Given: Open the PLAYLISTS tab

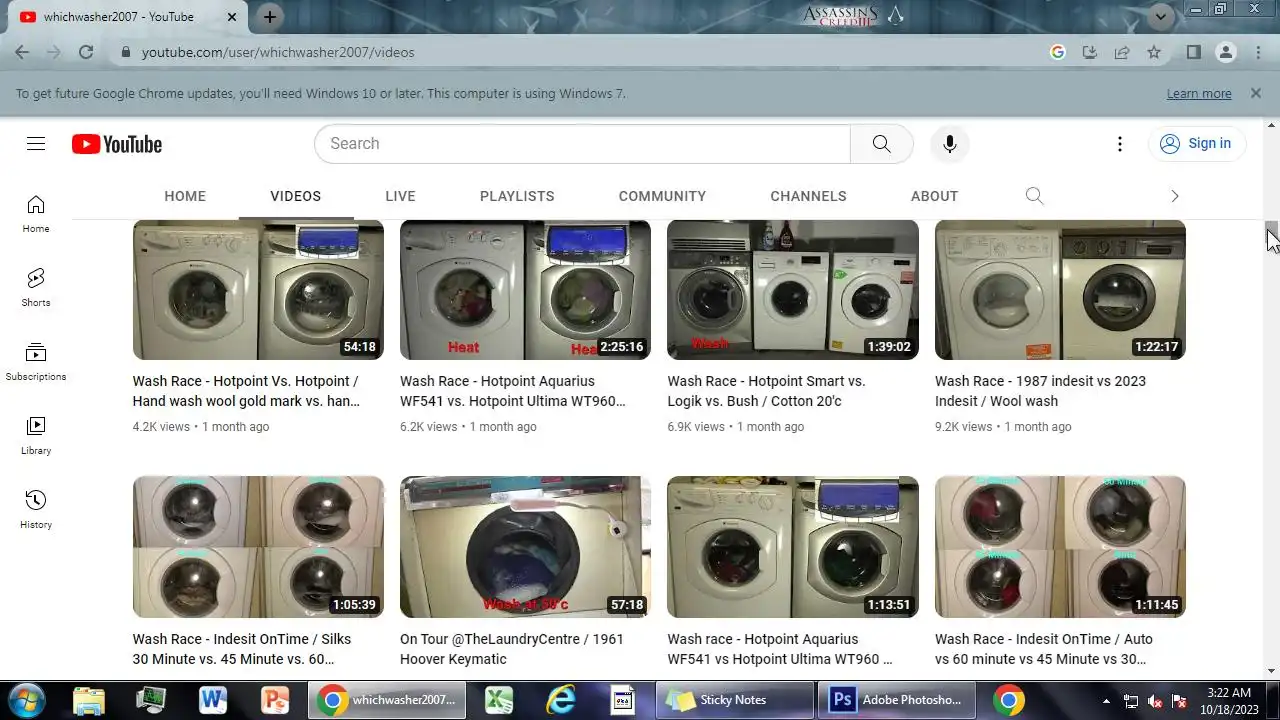Looking at the screenshot, I should (517, 196).
